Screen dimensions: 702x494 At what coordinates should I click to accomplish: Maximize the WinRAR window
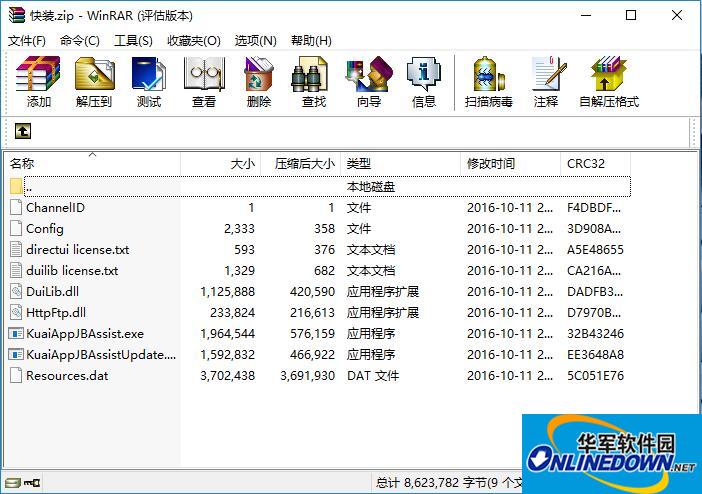(631, 15)
